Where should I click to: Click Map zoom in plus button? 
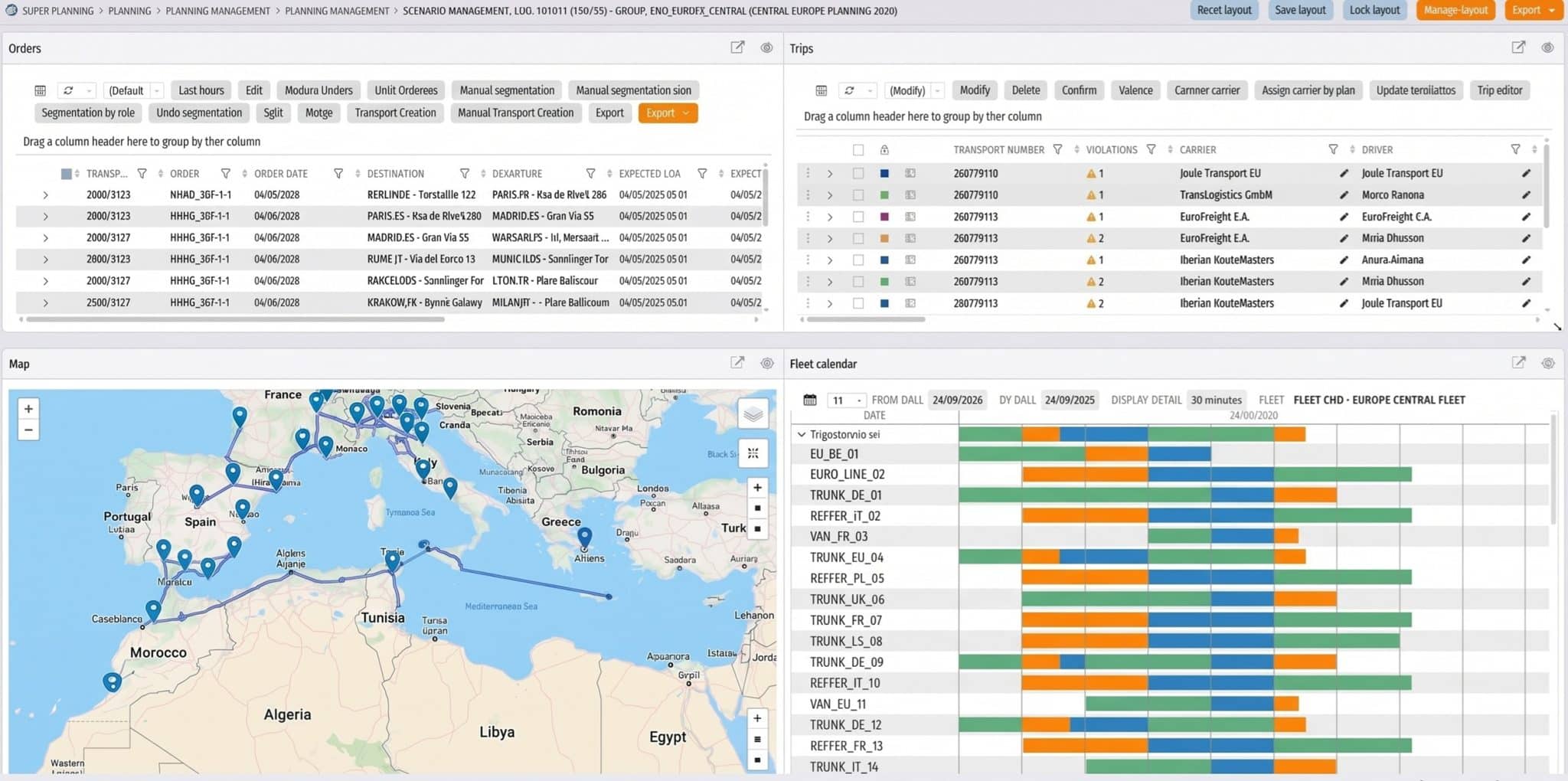[28, 409]
